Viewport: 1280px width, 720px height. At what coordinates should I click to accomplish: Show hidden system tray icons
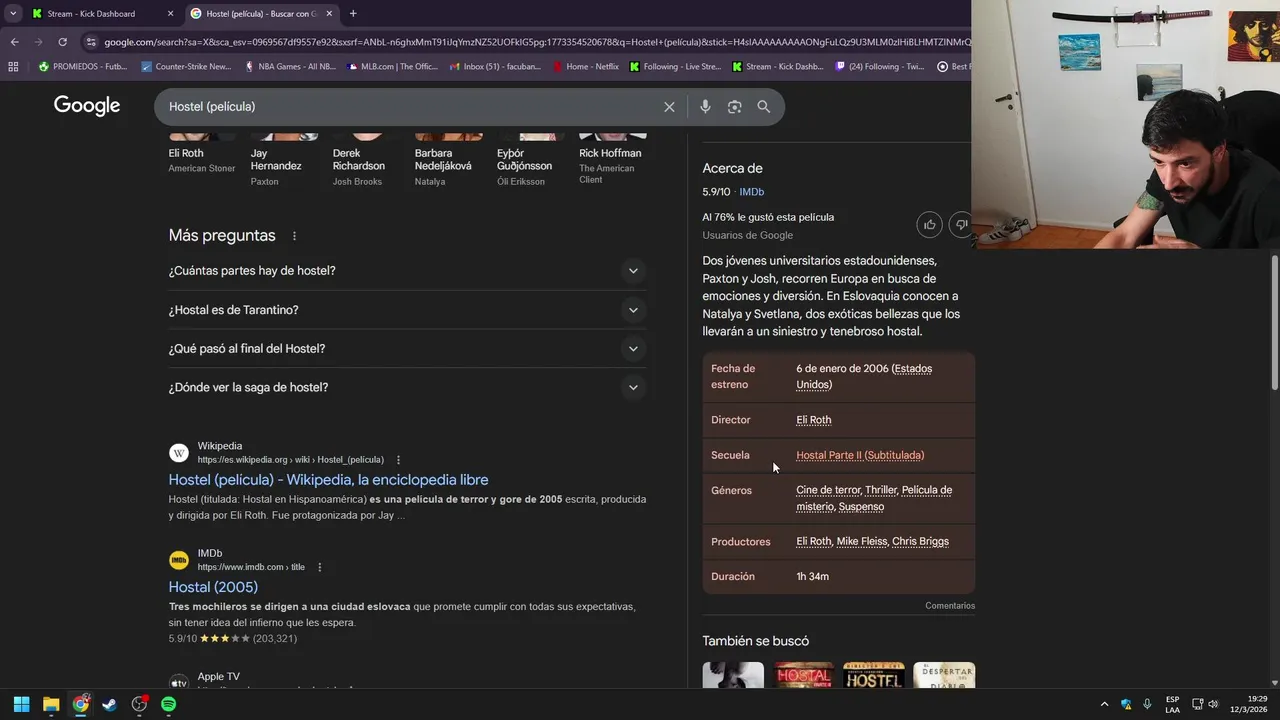(x=1104, y=704)
